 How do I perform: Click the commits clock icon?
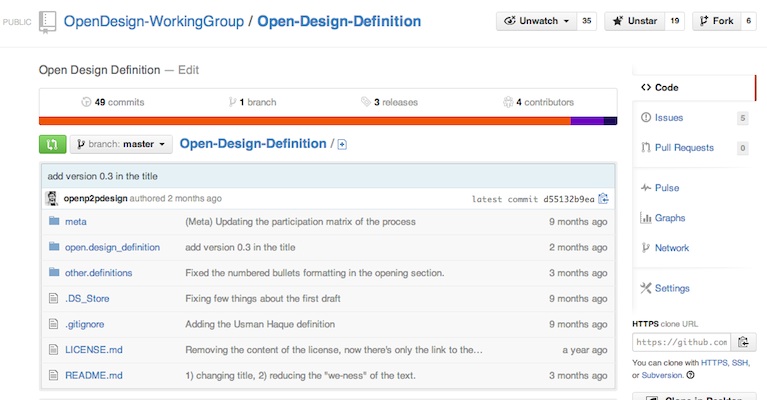point(86,102)
